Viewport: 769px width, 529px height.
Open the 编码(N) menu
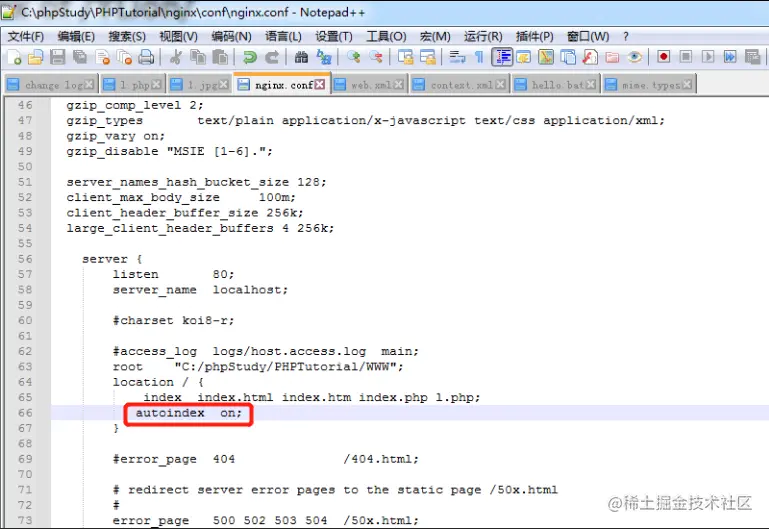coord(231,36)
